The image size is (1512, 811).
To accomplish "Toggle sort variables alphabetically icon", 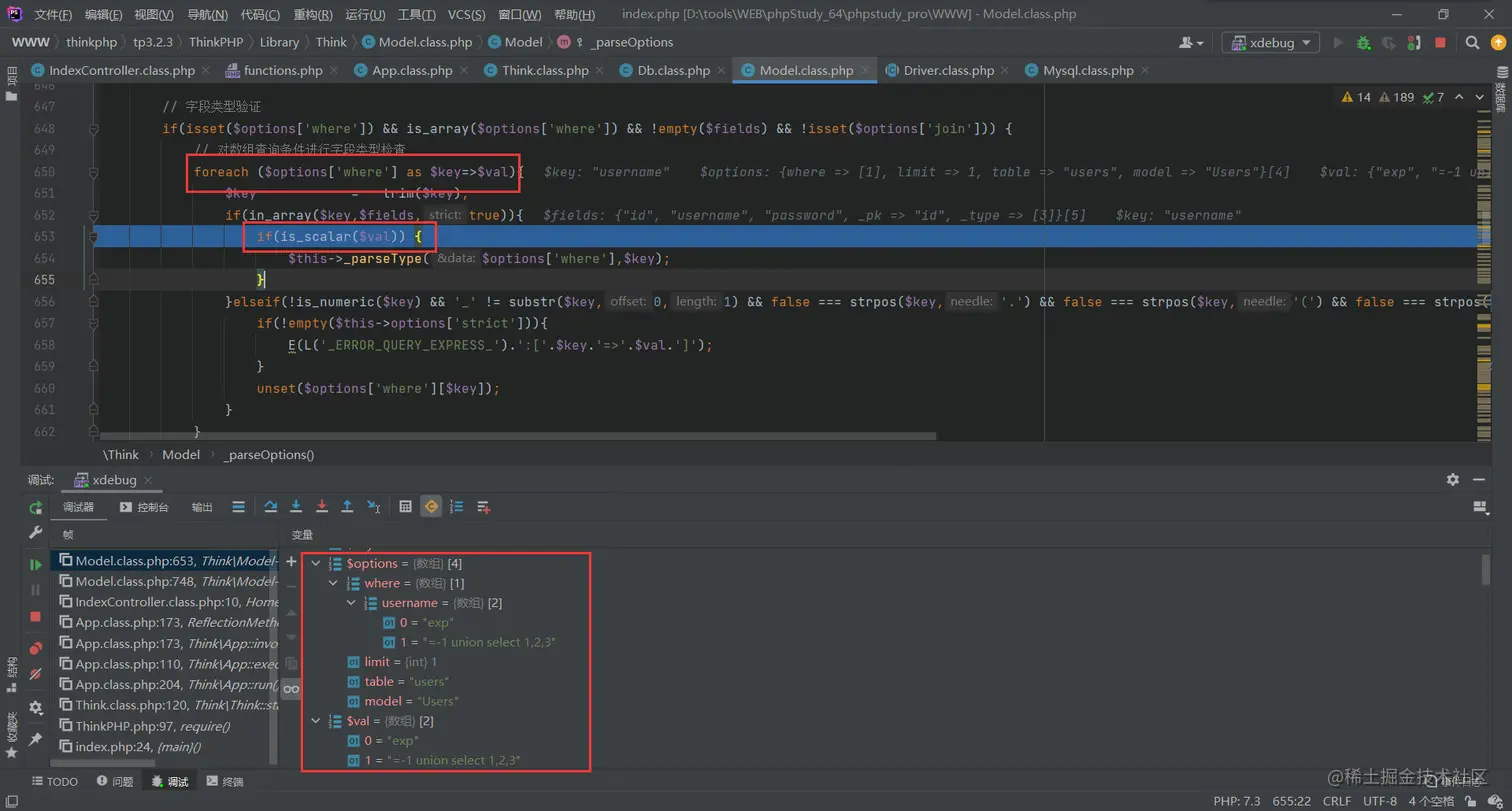I will tap(457, 507).
